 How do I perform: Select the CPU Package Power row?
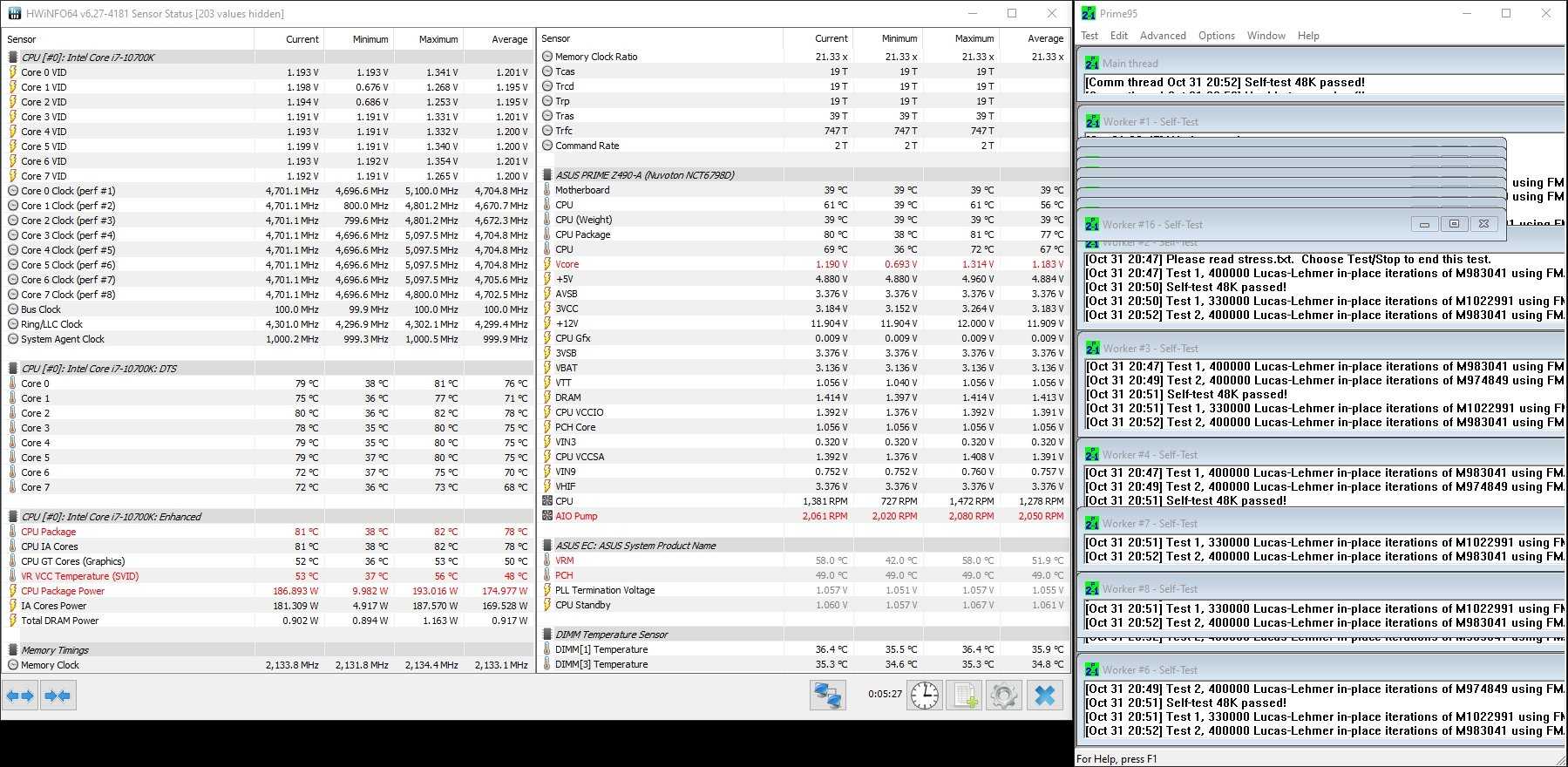click(x=63, y=591)
